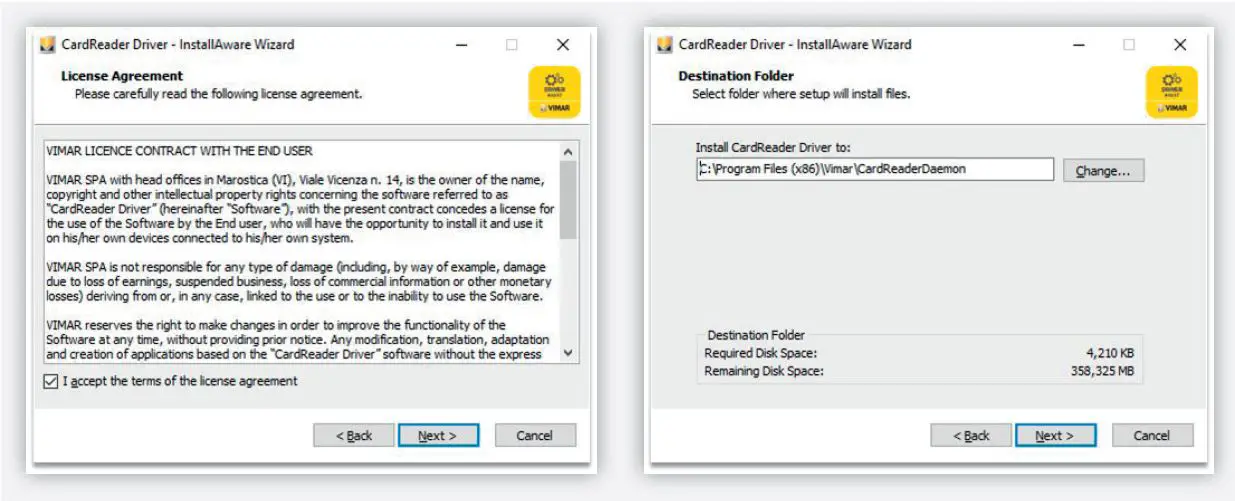Viewport: 1235px width, 501px height.
Task: Click the license text scrollbar down arrow
Action: [569, 353]
